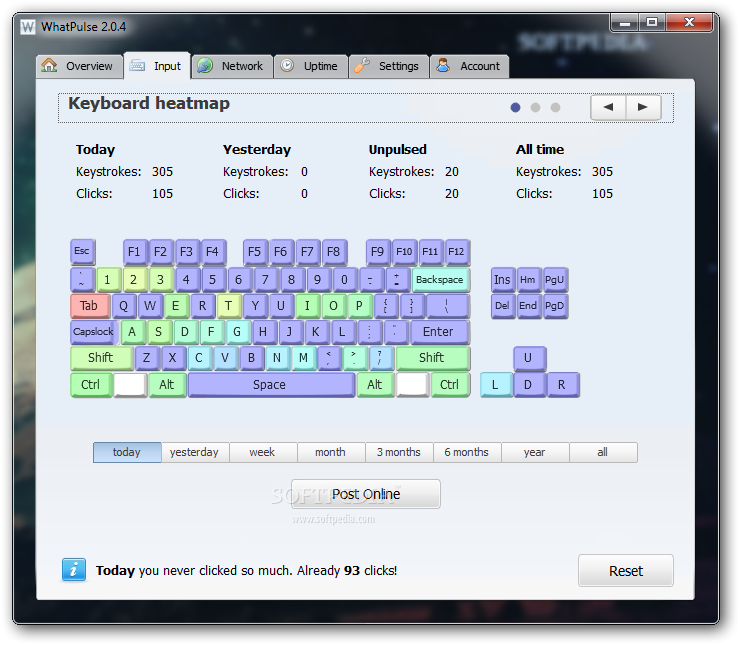Viewport: 740px width, 645px height.
Task: Click the WhatPulse title bar icon
Action: coord(28,27)
